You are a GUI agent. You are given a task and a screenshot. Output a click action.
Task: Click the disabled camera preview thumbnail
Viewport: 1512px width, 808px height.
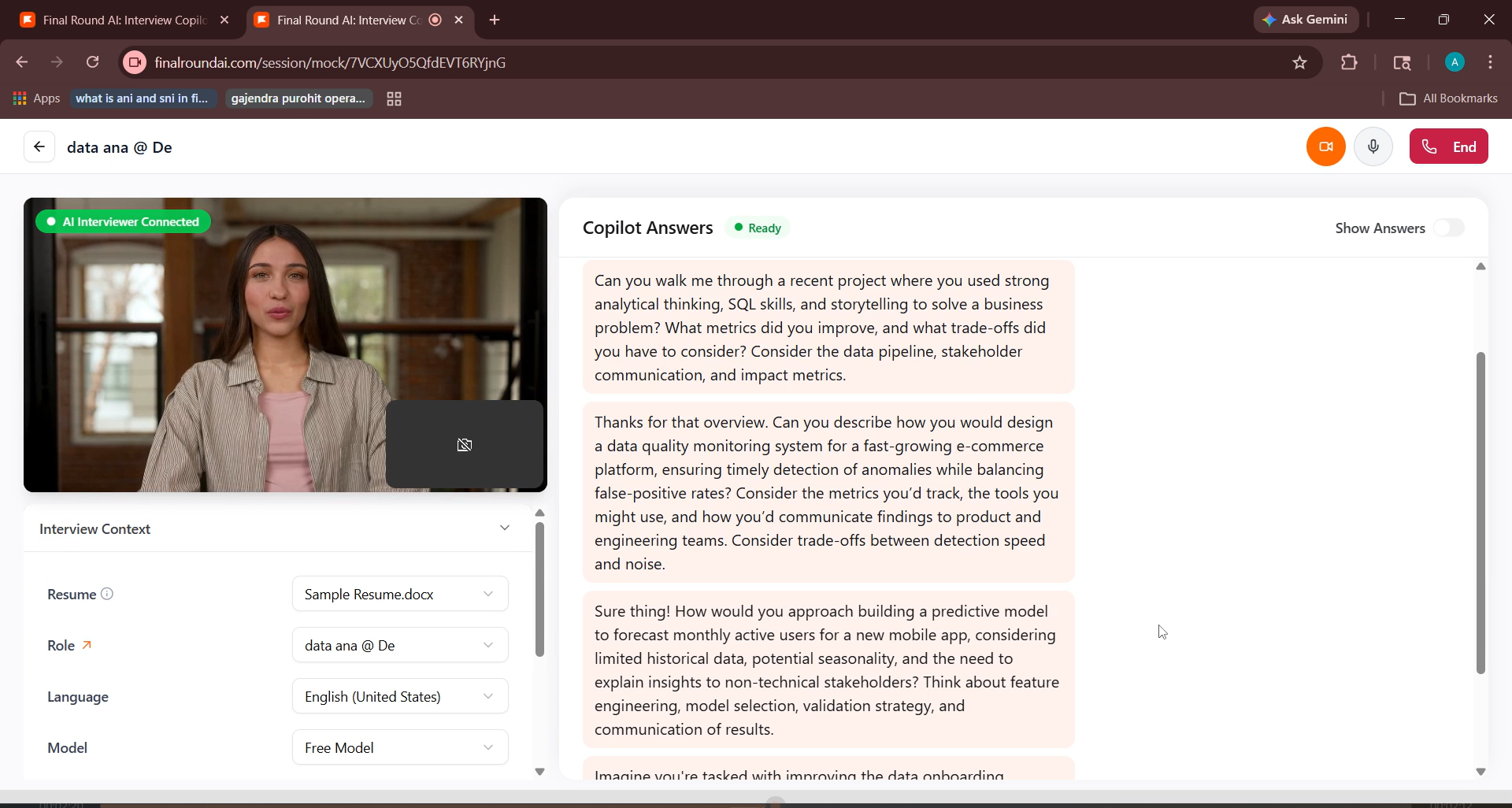pyautogui.click(x=465, y=444)
